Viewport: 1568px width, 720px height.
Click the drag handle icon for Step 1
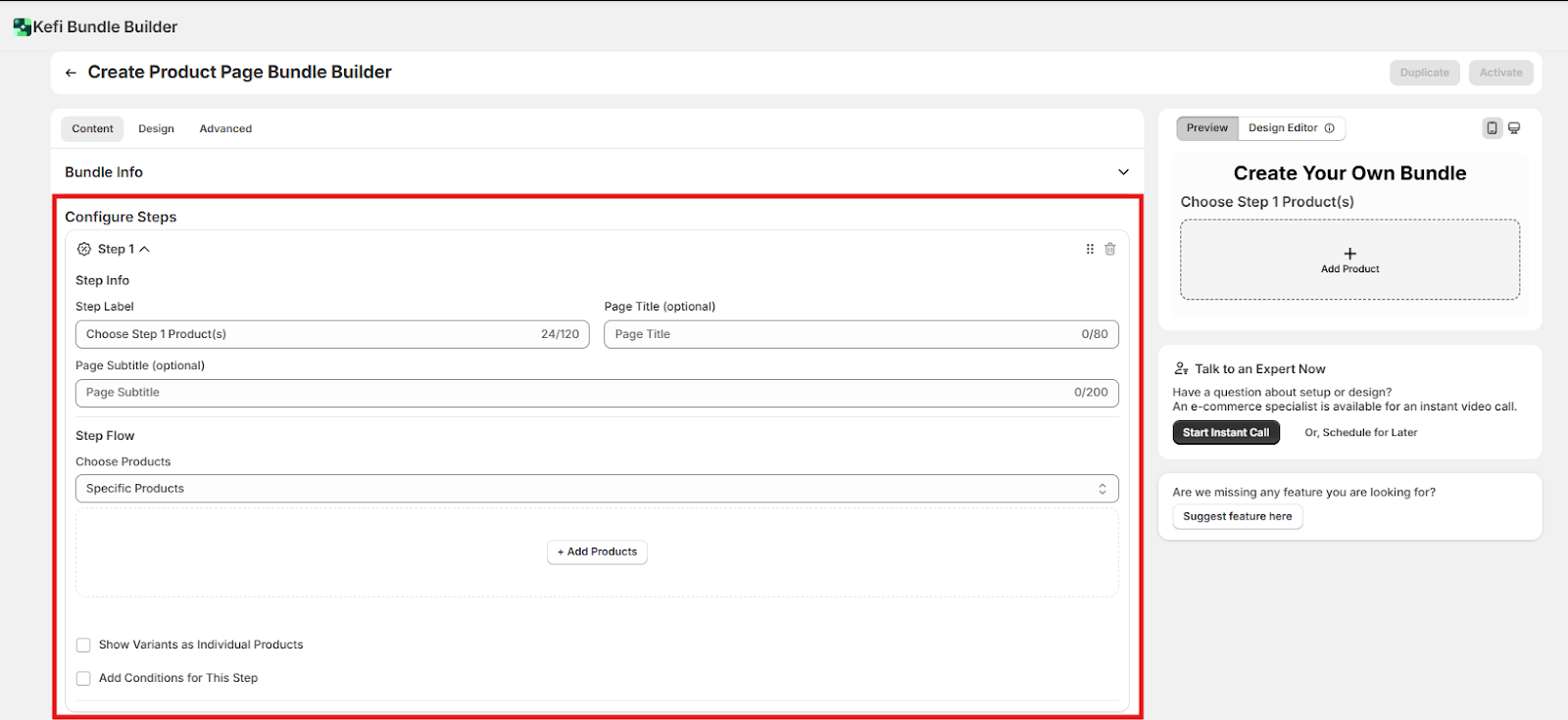[1090, 249]
